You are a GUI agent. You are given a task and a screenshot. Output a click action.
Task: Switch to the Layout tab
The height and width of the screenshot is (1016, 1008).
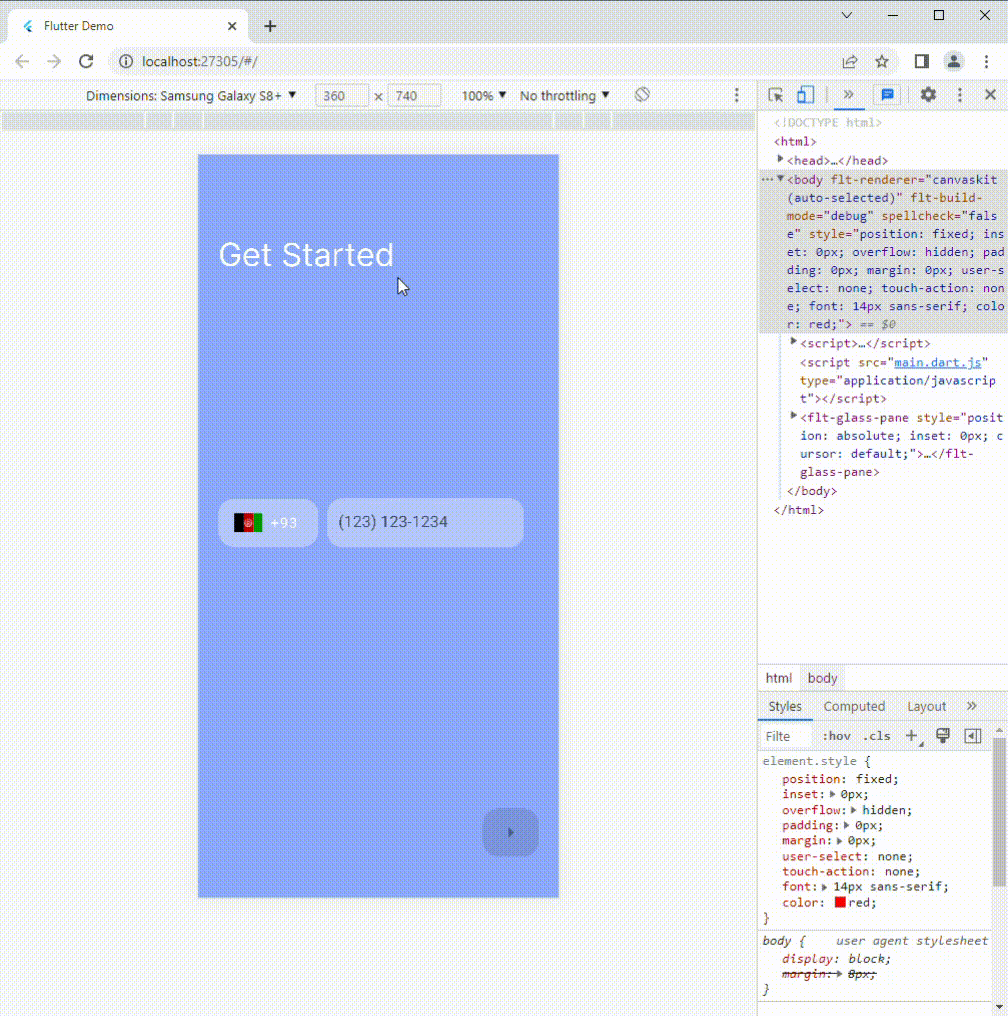point(926,706)
